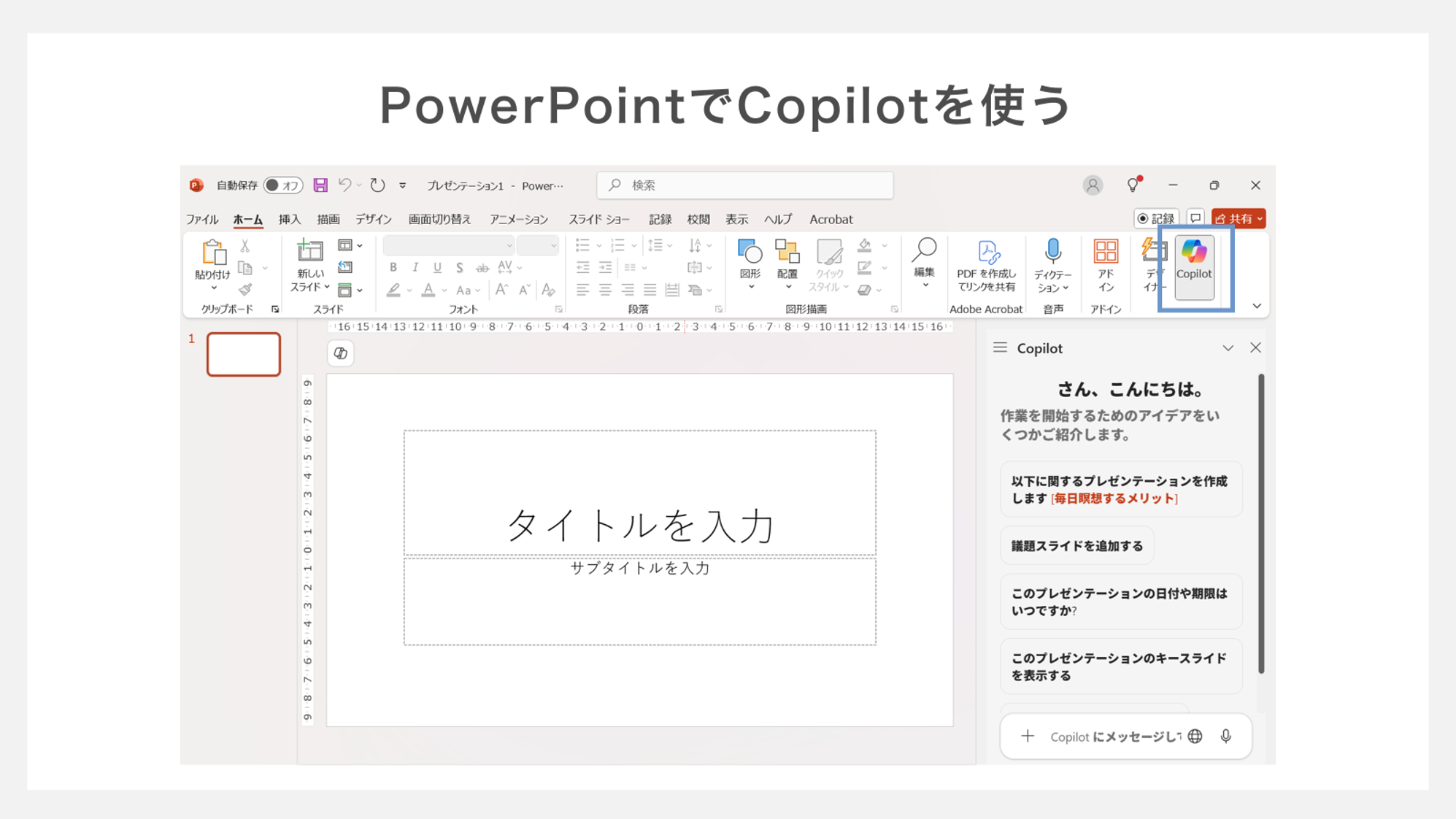The image size is (1456, 819).
Task: Click the Save floppy disk icon
Action: point(320,185)
